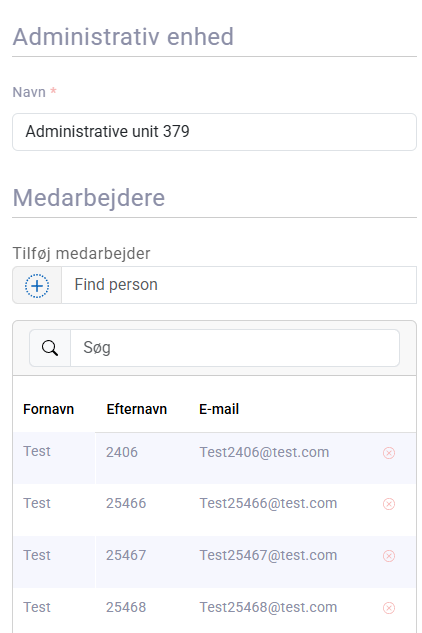The image size is (422, 633).
Task: Sort by the Fornavn column header
Action: click(48, 409)
